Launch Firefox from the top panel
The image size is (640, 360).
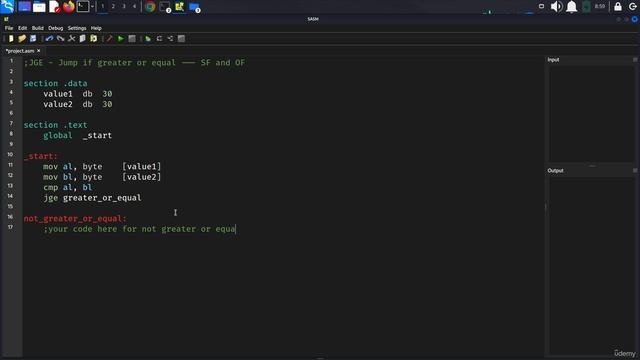(69, 7)
